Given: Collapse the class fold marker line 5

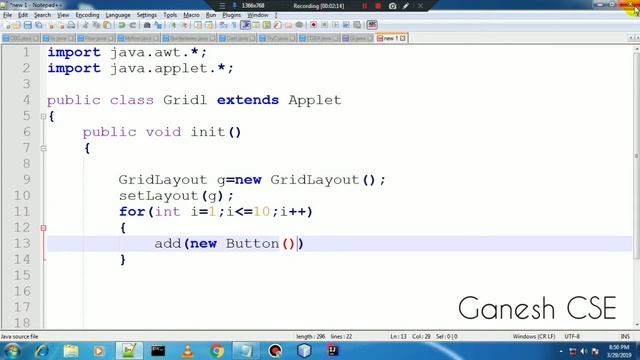Looking at the screenshot, I should (x=43, y=117).
